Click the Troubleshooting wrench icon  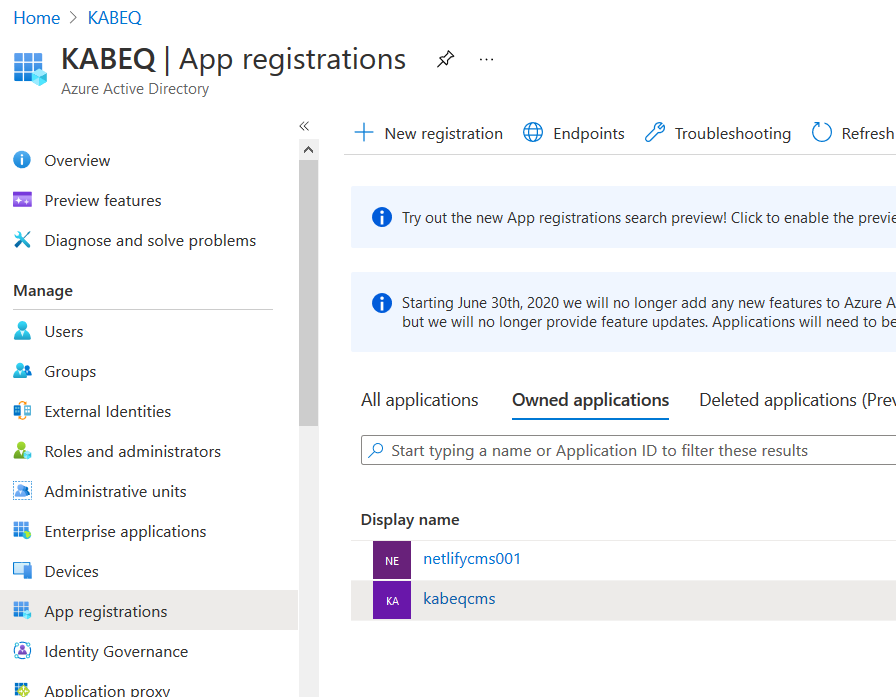pyautogui.click(x=655, y=133)
